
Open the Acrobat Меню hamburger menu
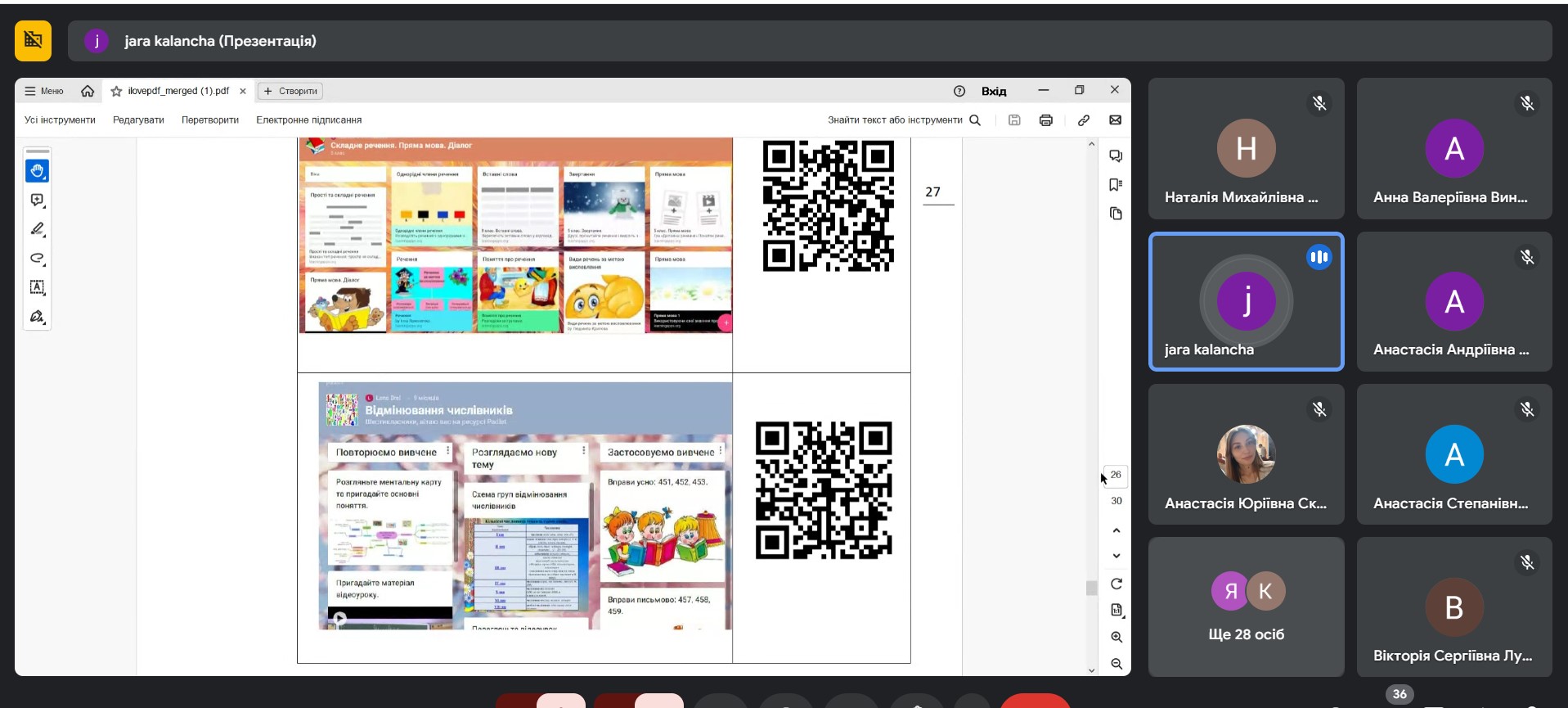44,91
